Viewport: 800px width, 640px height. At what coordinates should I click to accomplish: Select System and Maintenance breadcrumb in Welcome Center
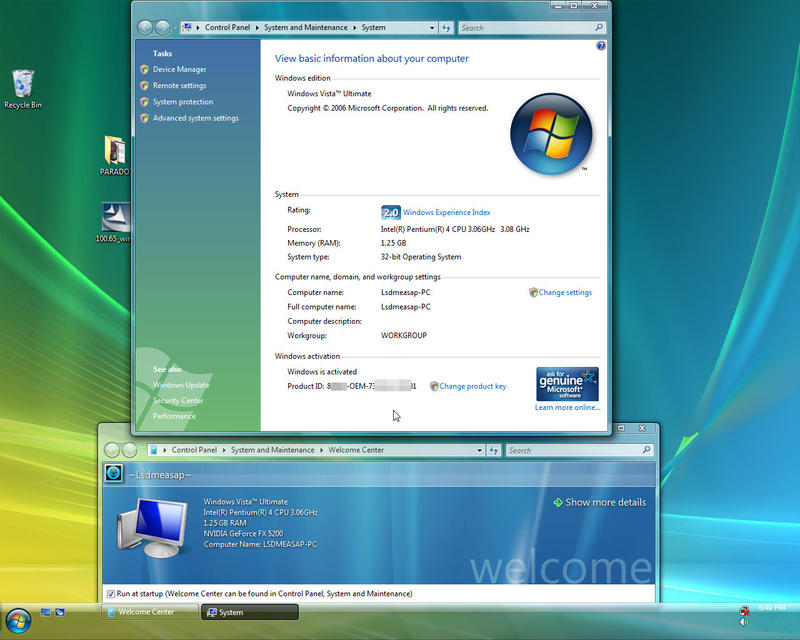[x=272, y=450]
